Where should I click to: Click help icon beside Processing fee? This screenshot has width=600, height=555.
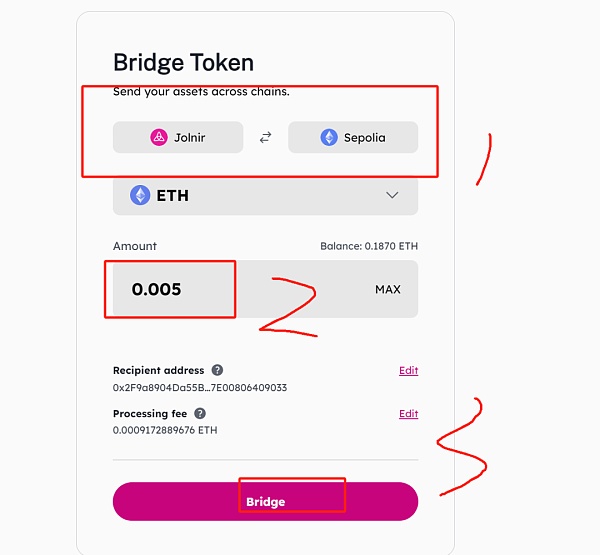click(200, 413)
